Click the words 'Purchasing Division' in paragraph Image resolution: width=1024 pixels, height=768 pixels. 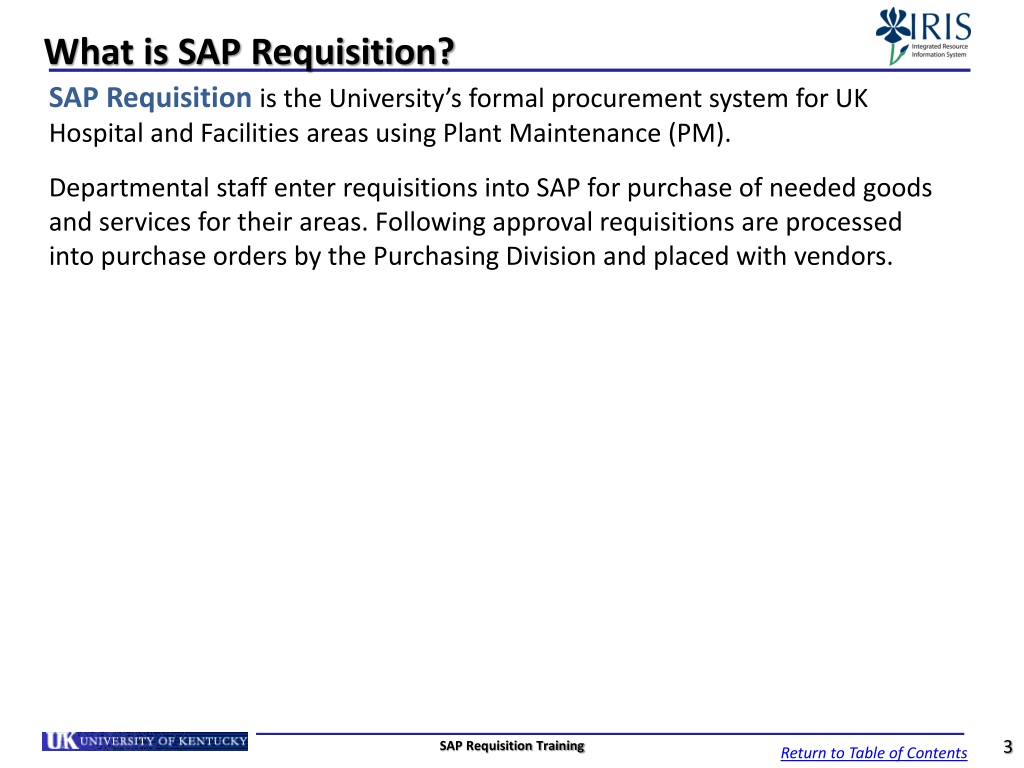485,256
